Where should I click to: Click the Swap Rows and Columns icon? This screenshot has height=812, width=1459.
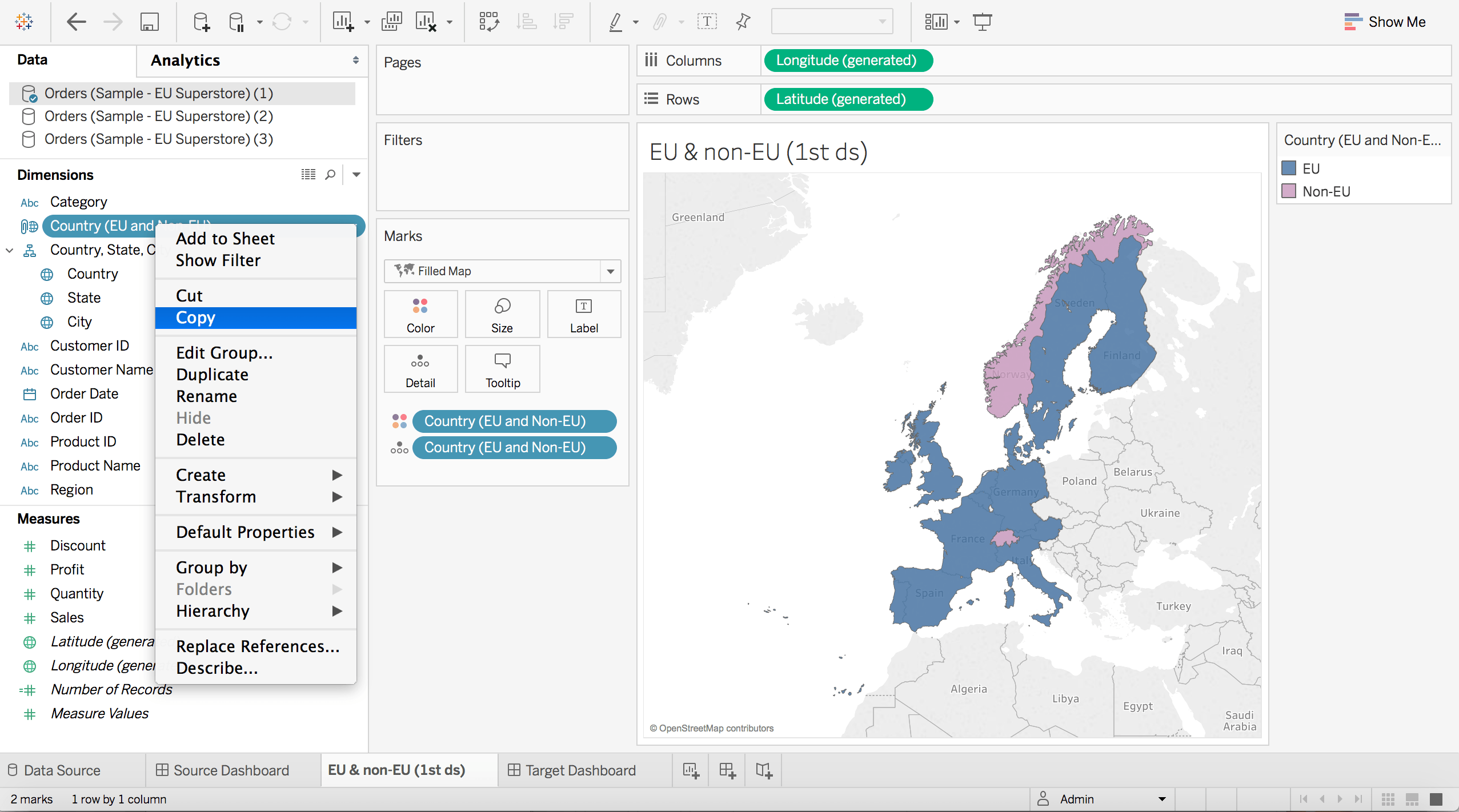coord(489,22)
